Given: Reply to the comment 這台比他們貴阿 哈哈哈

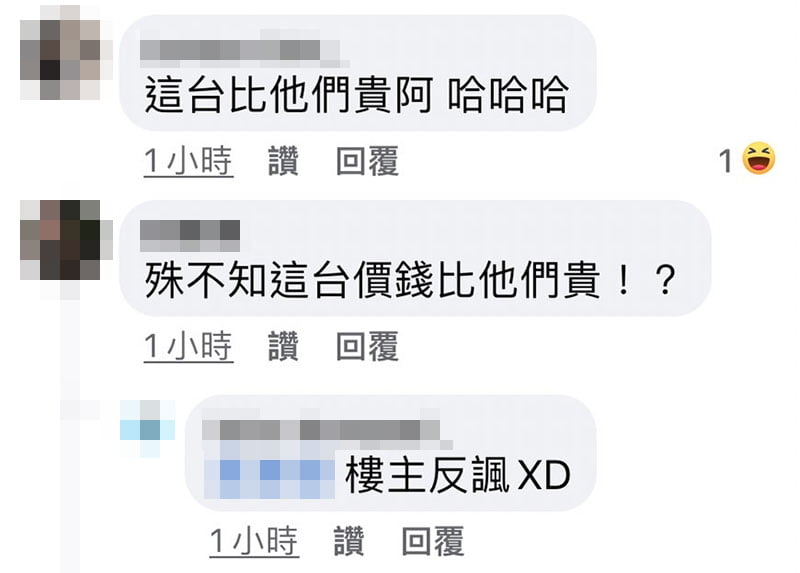Looking at the screenshot, I should 367,161.
